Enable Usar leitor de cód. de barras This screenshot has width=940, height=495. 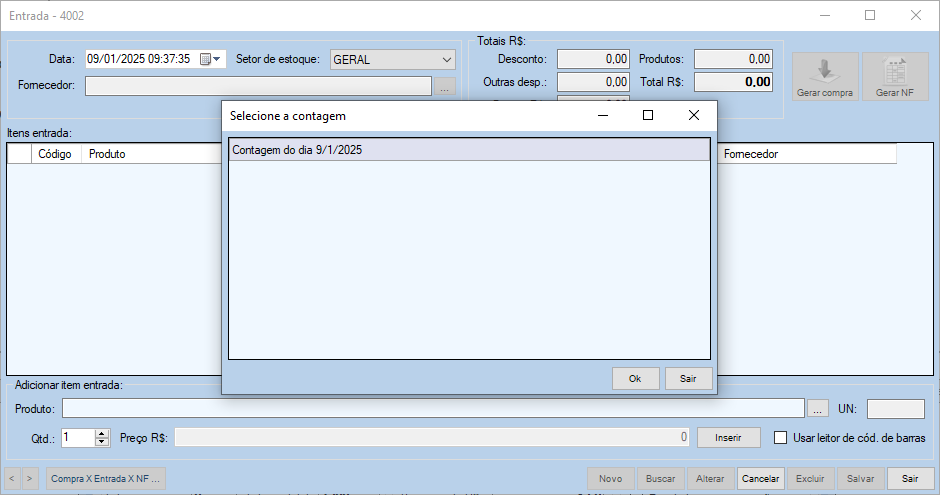[x=782, y=437]
